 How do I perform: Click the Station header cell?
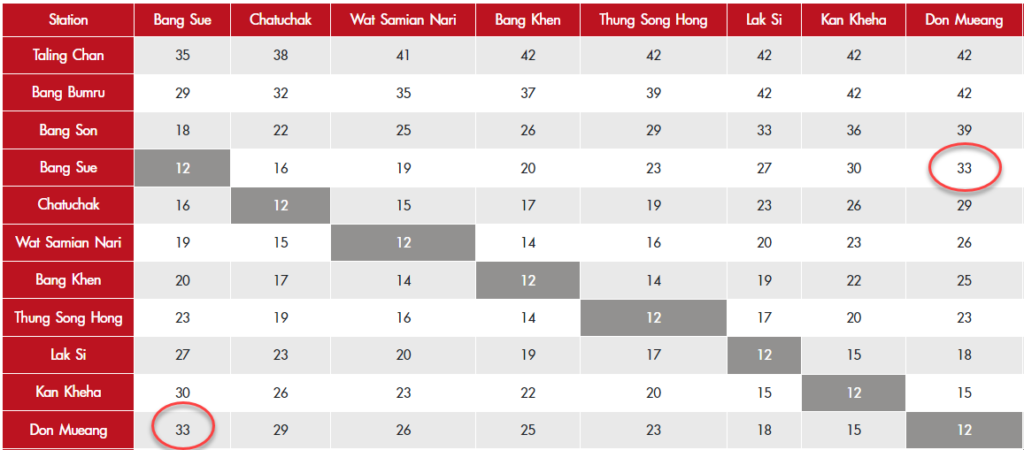[68, 19]
